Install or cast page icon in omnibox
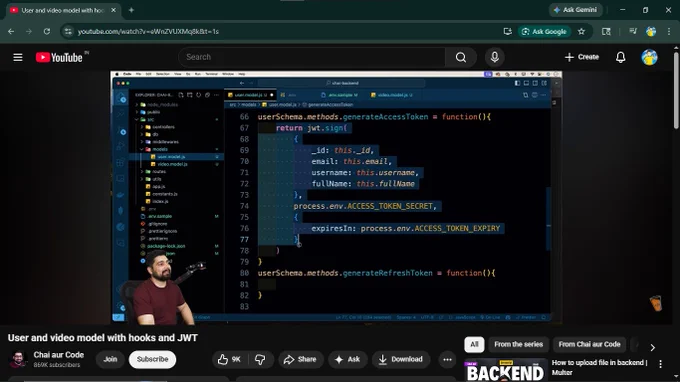Screen dimensions: 680x382 coord(507,32)
